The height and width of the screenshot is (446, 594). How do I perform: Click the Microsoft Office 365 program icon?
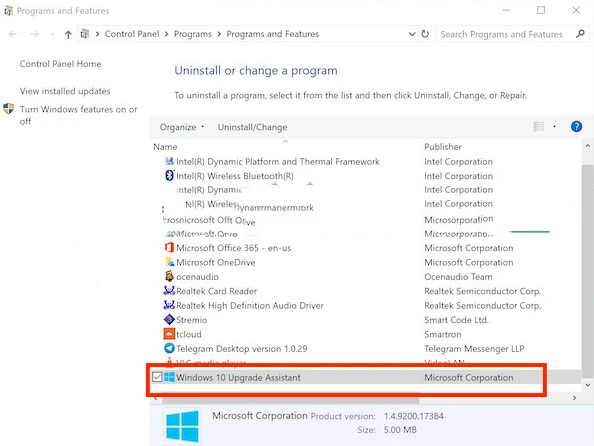click(169, 248)
